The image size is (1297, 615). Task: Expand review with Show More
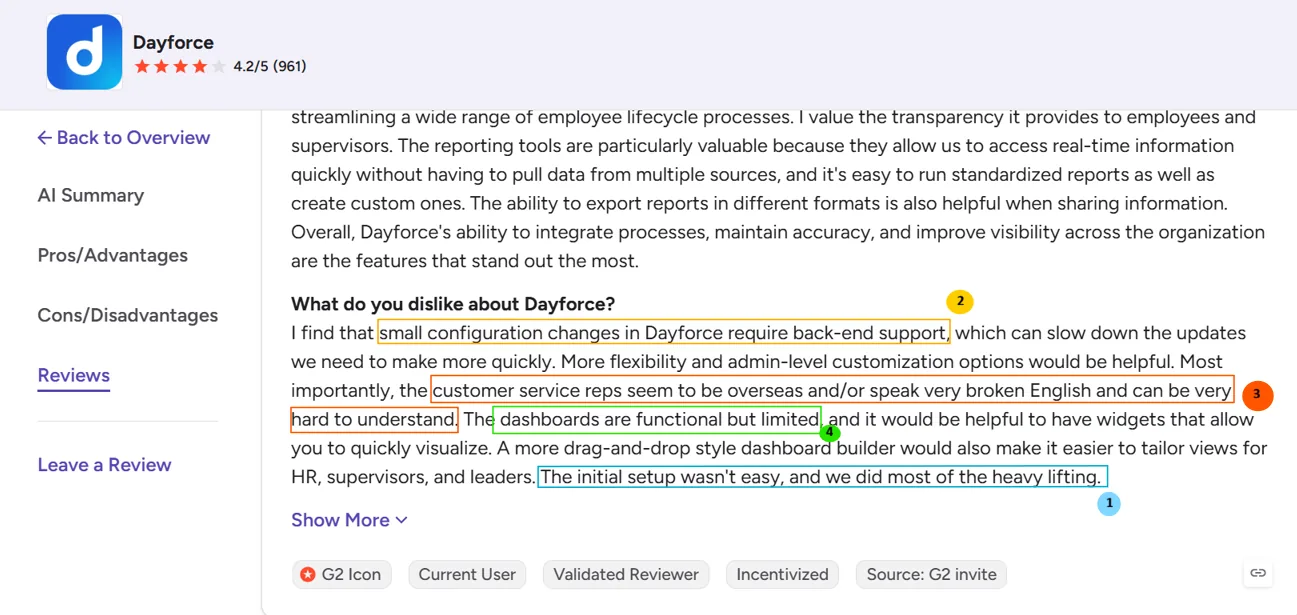(349, 520)
